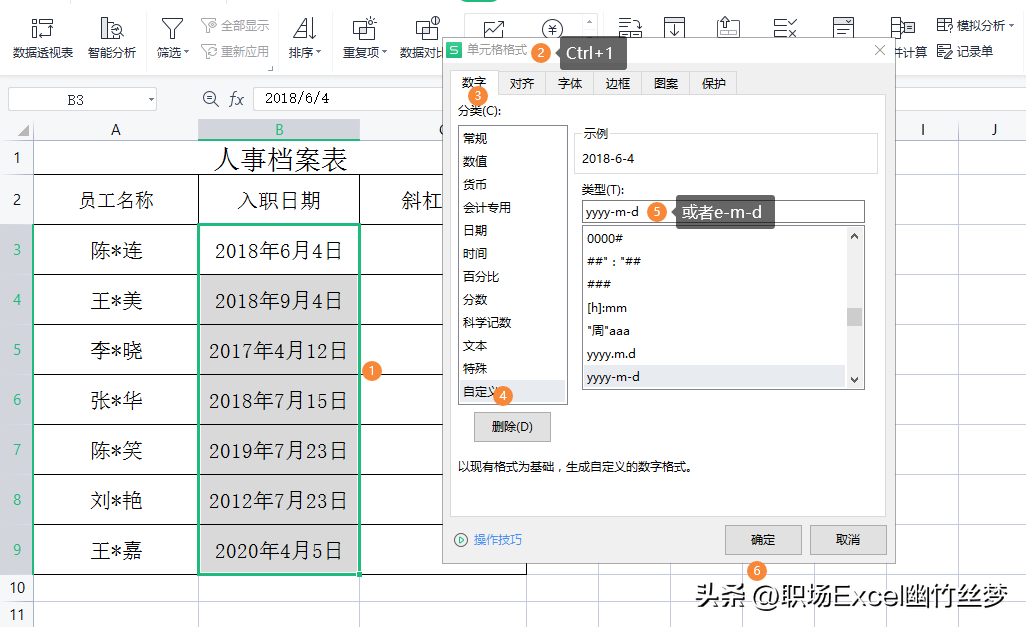Expand the 筛选 dropdown arrow

[x=186, y=52]
